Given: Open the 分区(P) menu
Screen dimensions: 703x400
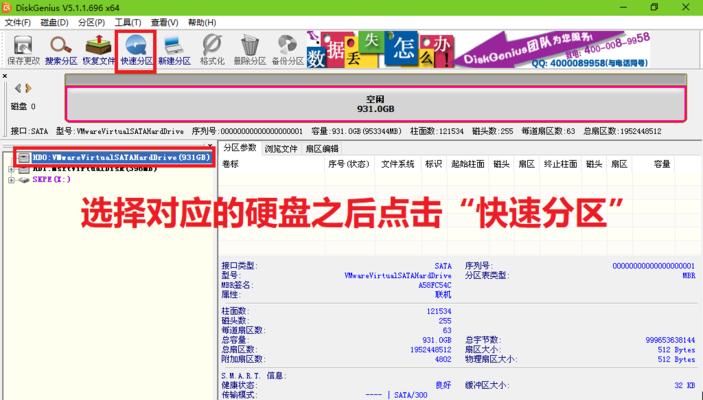Looking at the screenshot, I should [91, 22].
